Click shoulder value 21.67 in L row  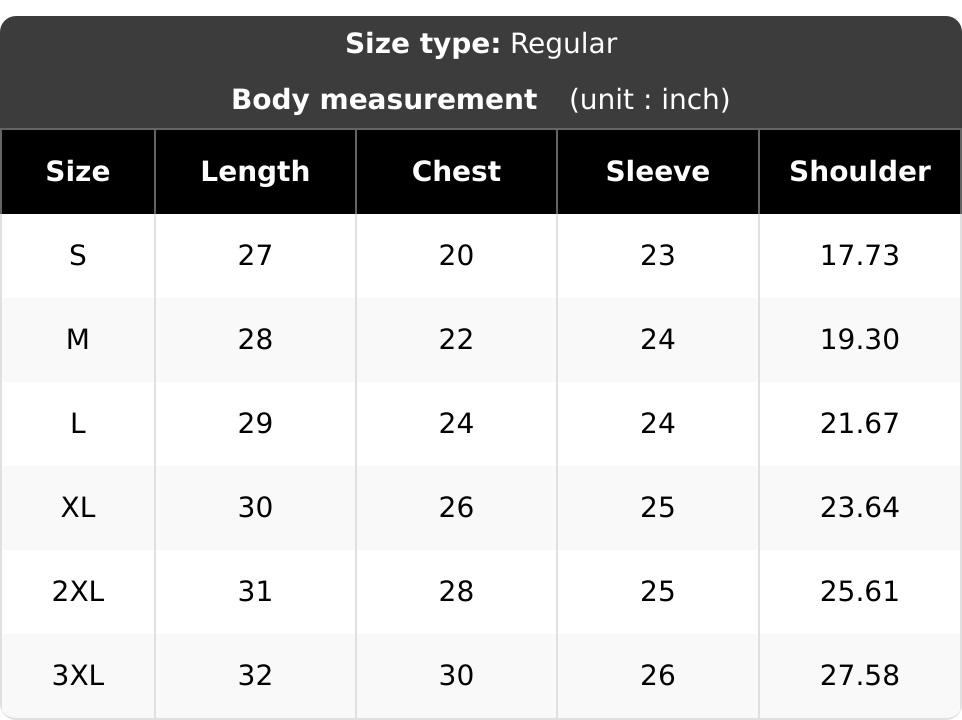tap(860, 423)
